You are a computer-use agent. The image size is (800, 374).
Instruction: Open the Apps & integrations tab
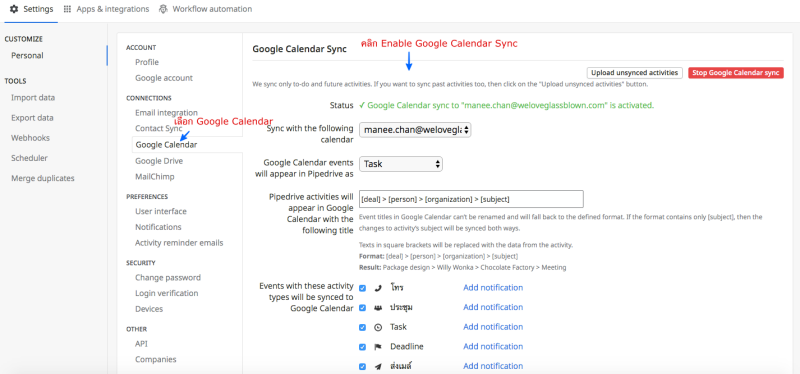click(x=106, y=9)
